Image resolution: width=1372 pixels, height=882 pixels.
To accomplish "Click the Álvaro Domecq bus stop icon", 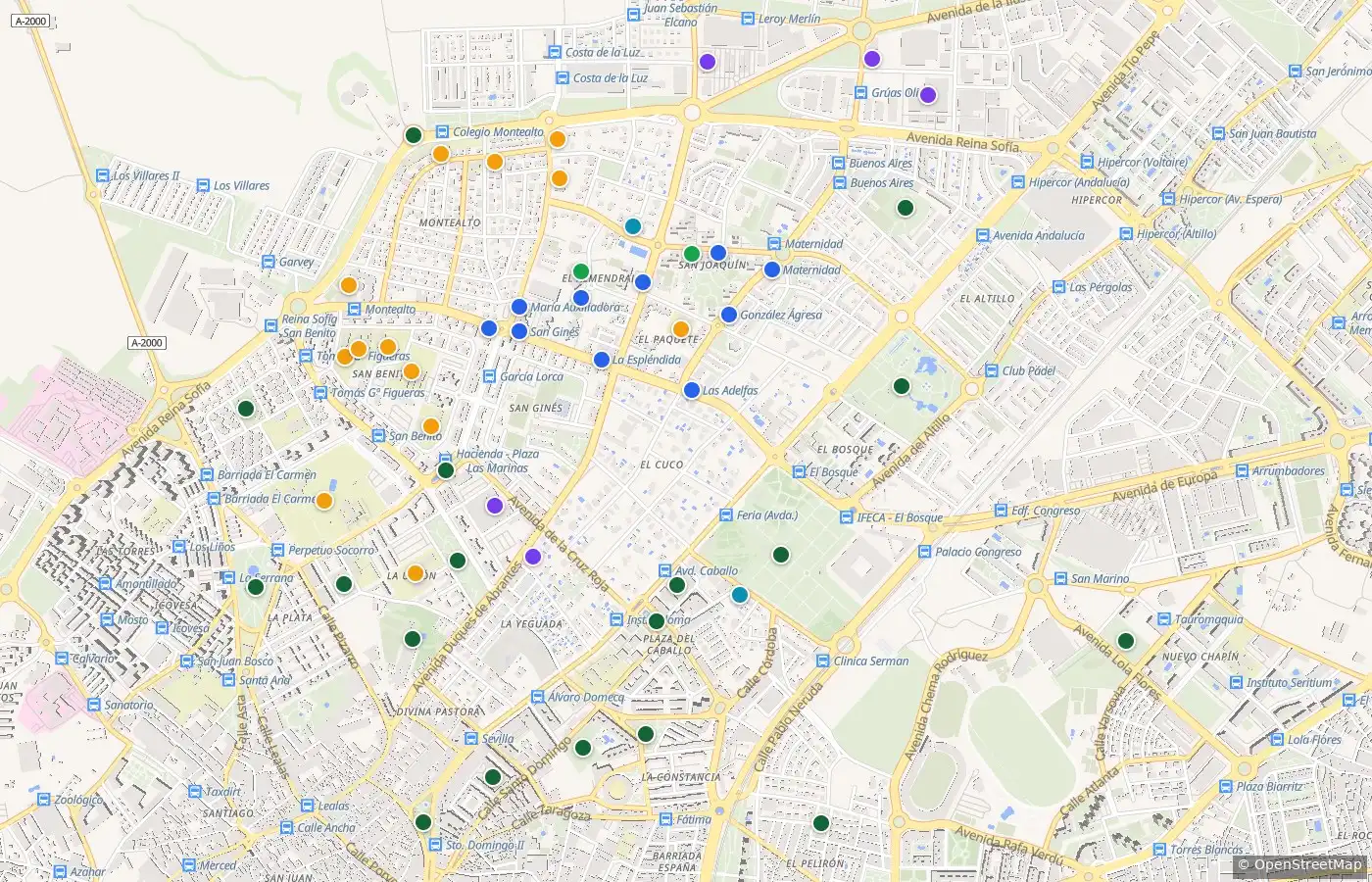I will pyautogui.click(x=537, y=697).
